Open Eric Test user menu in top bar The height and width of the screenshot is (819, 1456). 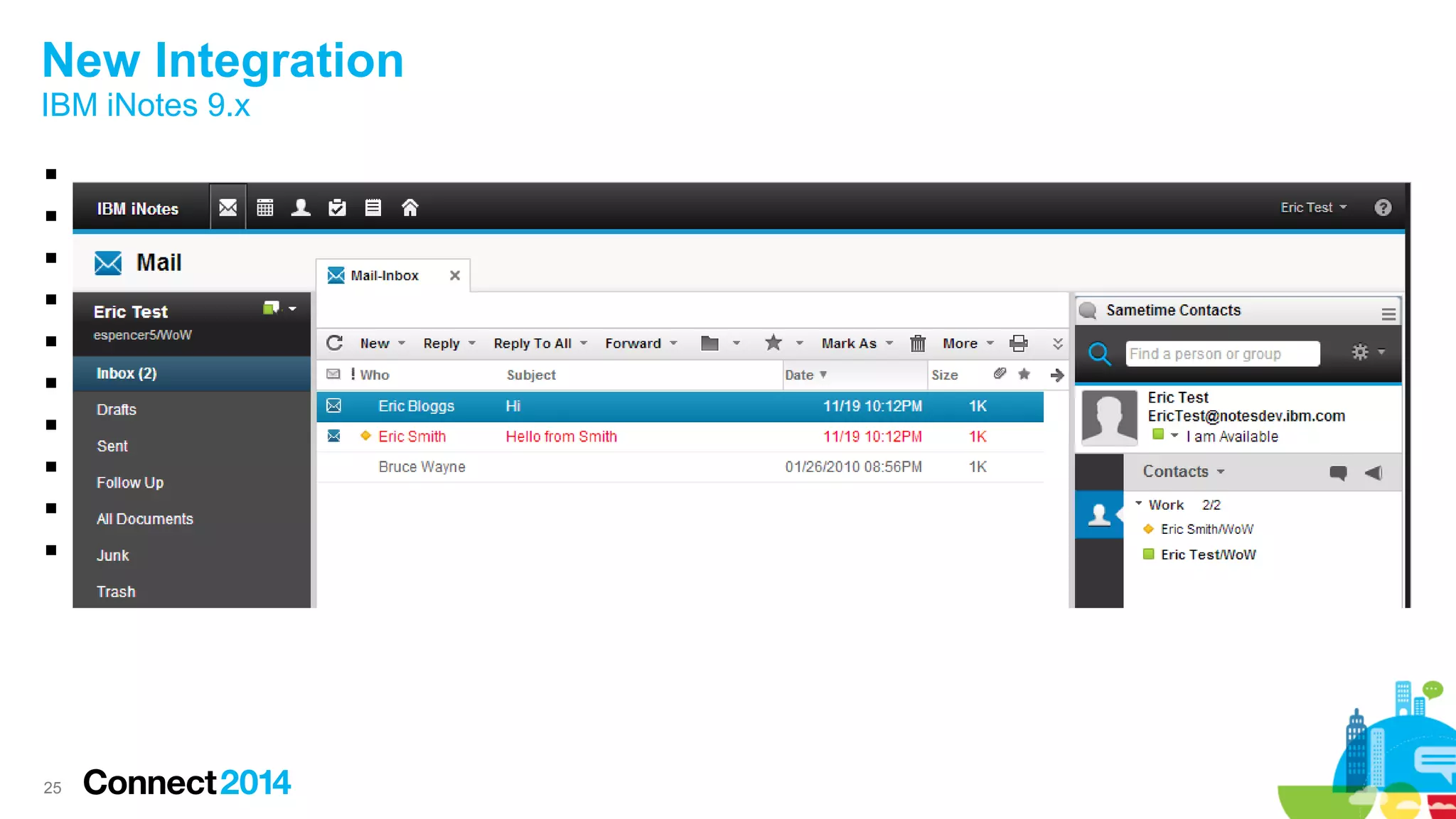(1314, 208)
